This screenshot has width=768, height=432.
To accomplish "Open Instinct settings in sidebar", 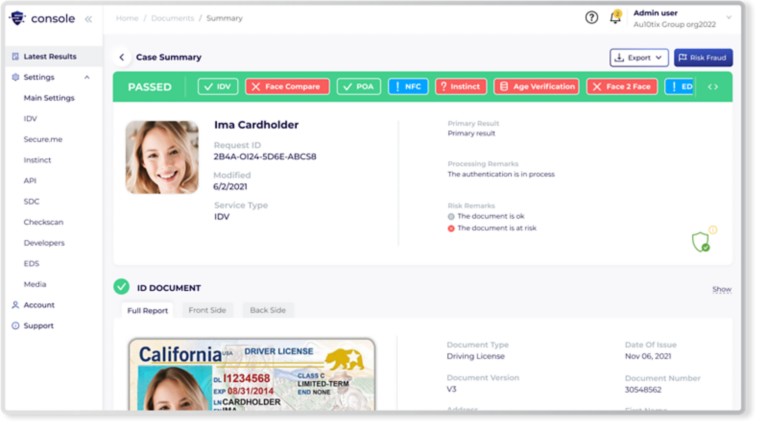I will click(37, 160).
